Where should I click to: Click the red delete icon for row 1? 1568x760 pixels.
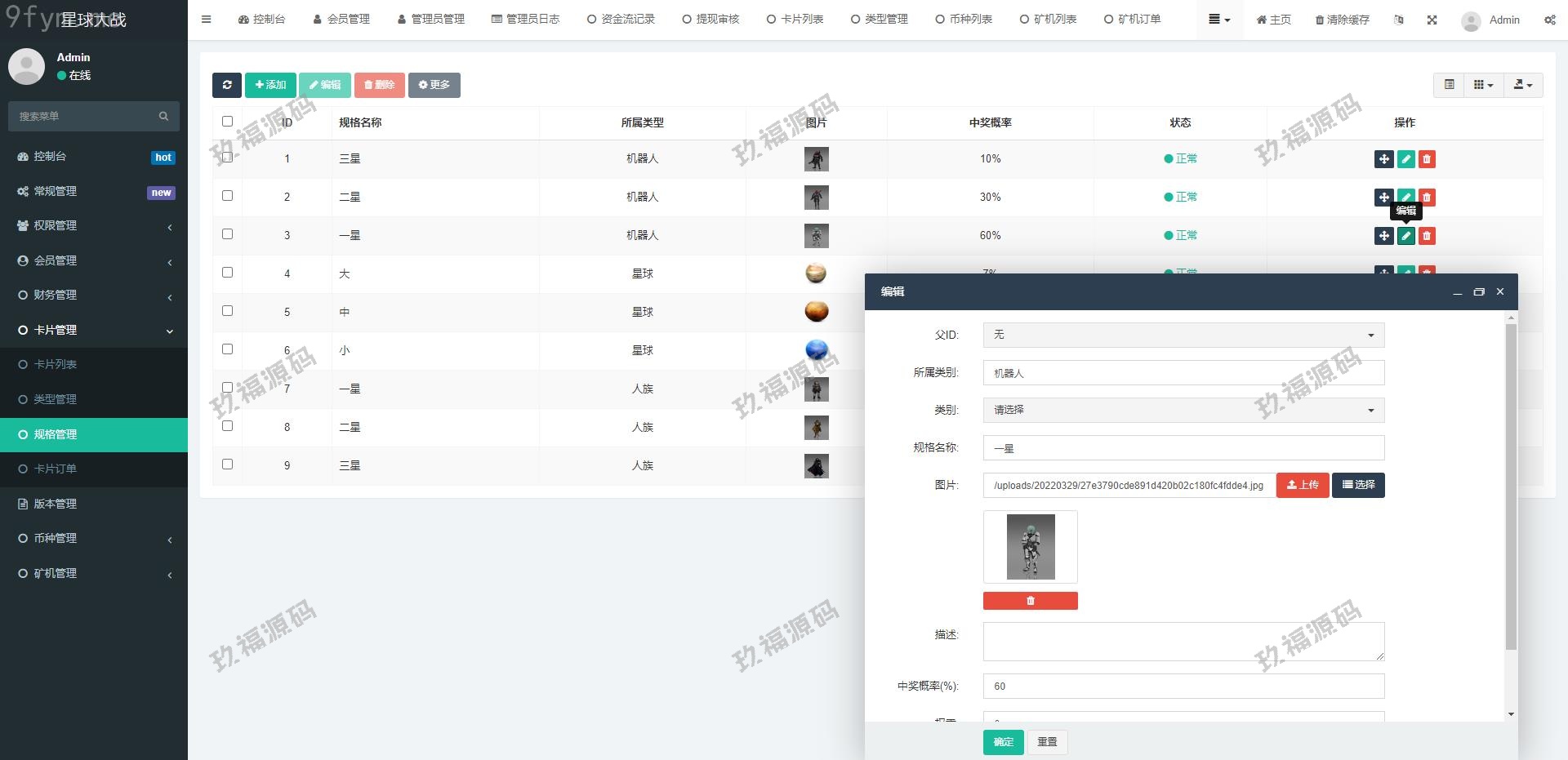point(1427,159)
